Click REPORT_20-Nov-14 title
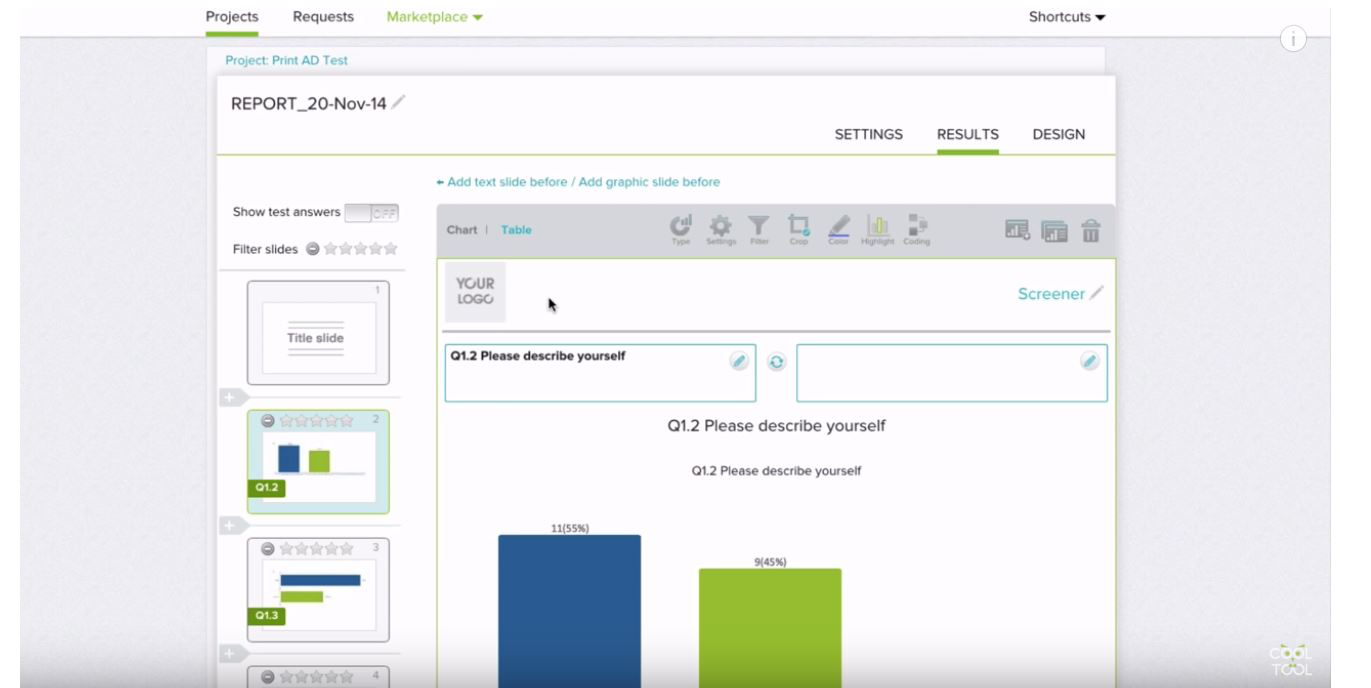 tap(309, 104)
